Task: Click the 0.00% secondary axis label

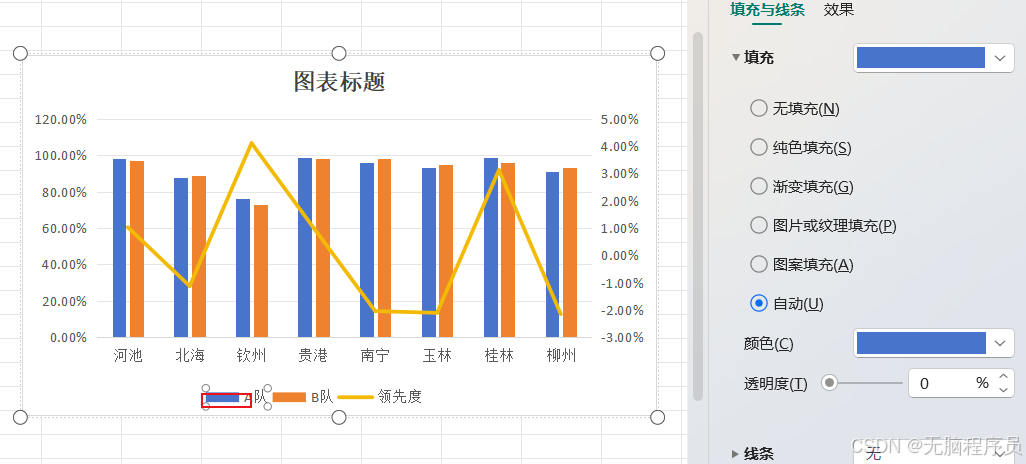Action: (x=619, y=256)
